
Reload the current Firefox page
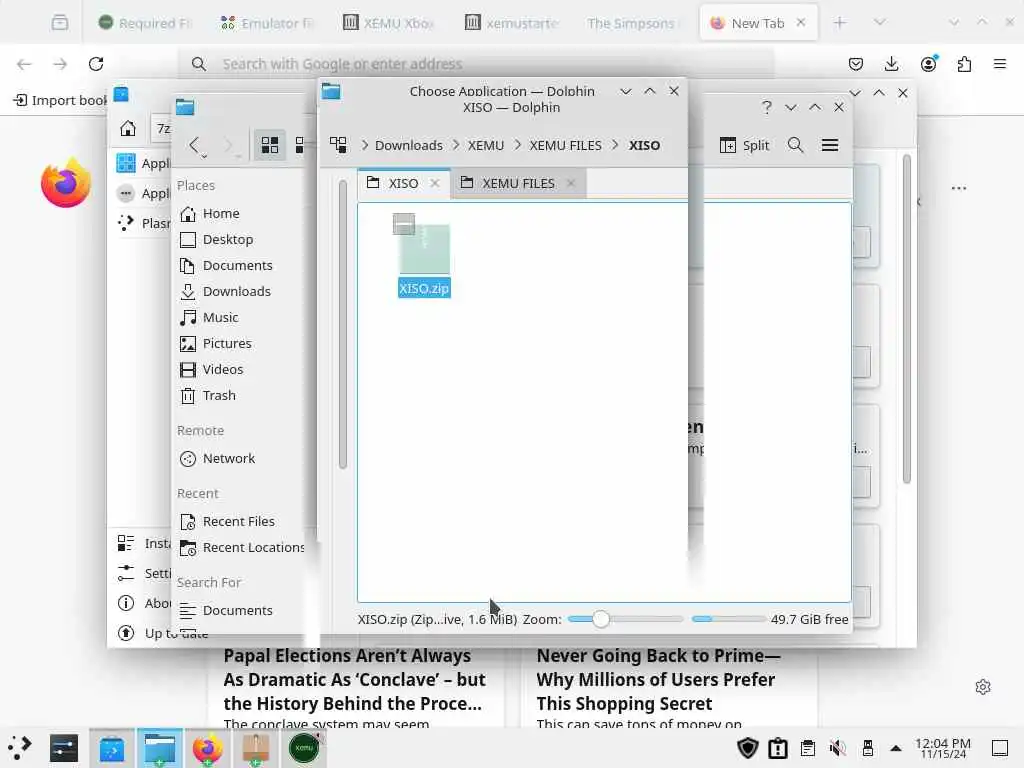coord(96,64)
